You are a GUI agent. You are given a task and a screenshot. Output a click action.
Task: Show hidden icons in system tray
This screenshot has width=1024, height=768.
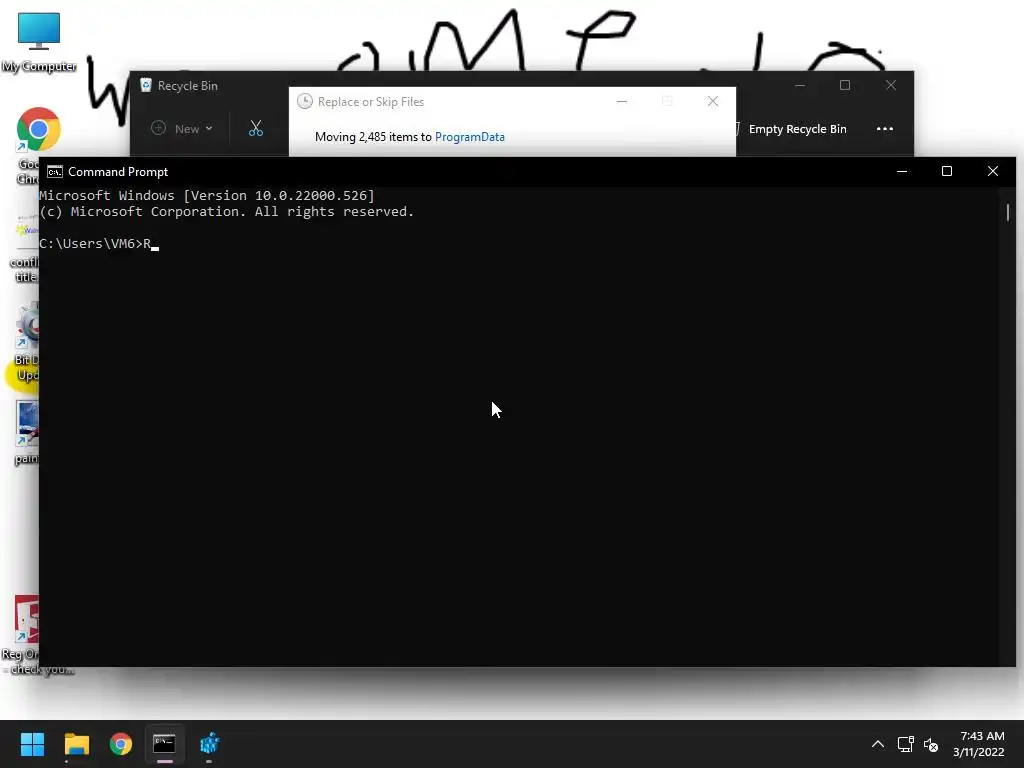point(878,744)
